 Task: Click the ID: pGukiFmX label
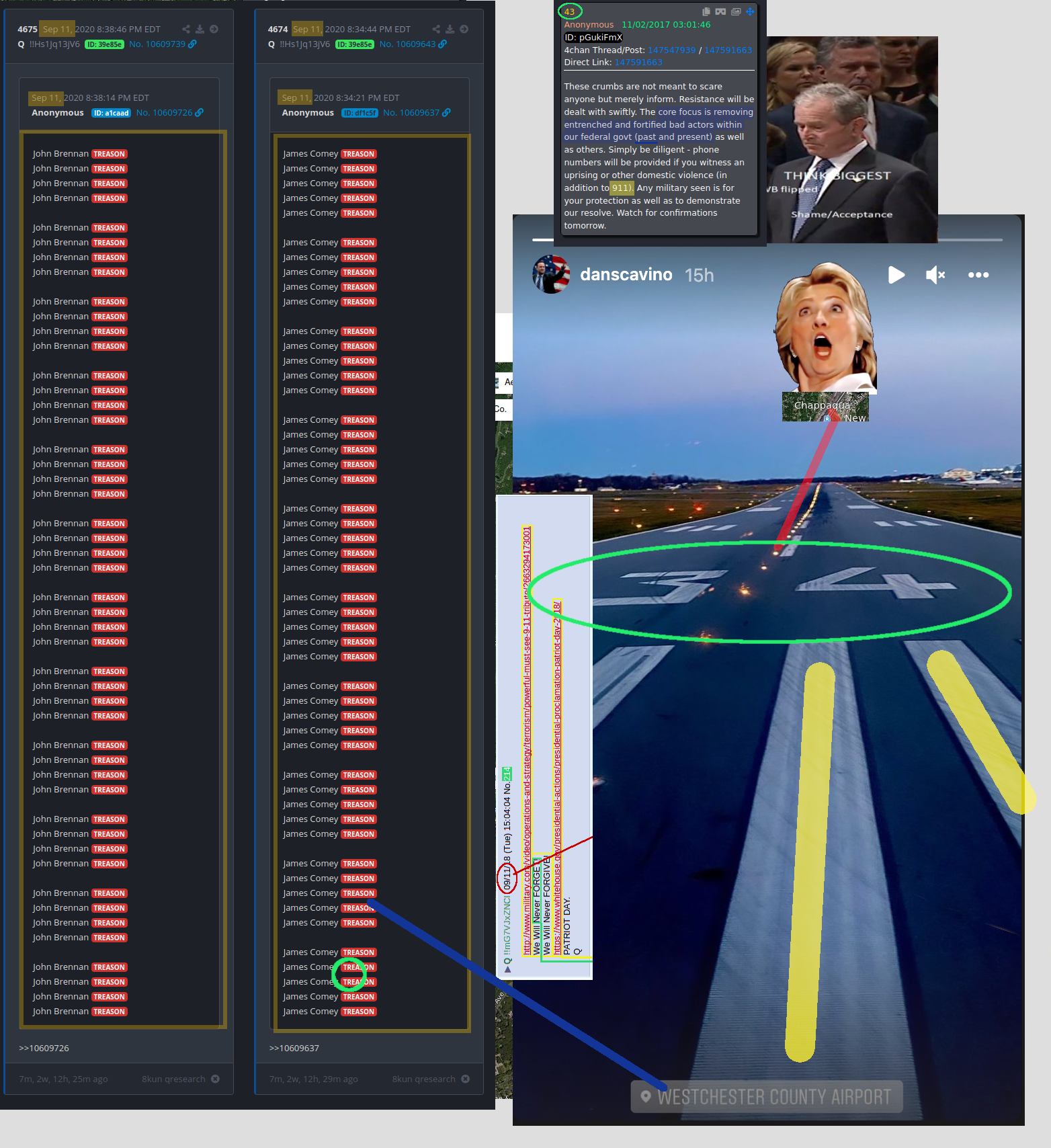click(593, 38)
